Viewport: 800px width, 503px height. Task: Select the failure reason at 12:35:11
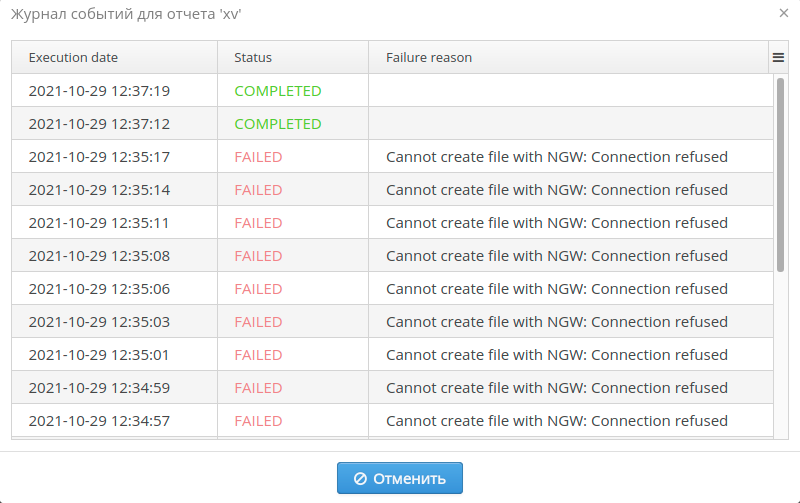coord(556,223)
